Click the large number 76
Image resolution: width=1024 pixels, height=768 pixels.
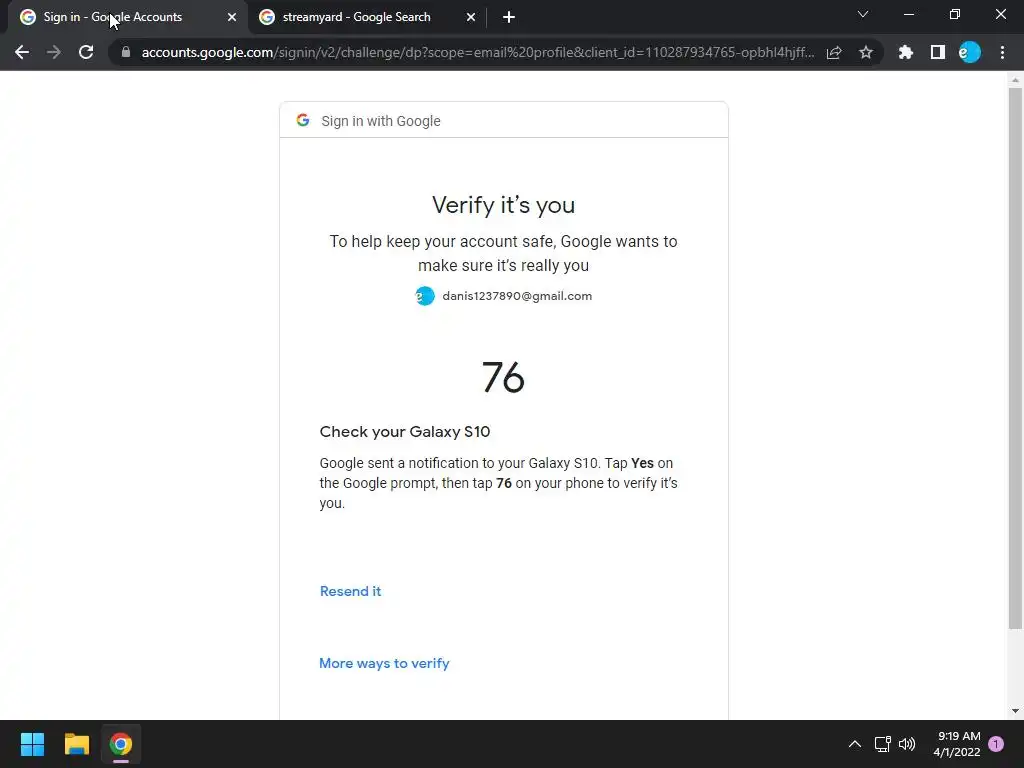coord(504,377)
